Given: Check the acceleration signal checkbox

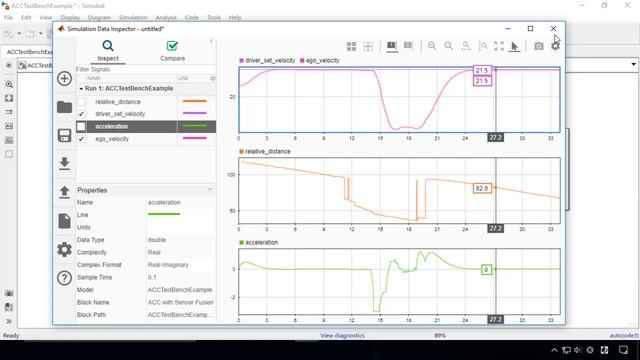Looking at the screenshot, I should (81, 127).
